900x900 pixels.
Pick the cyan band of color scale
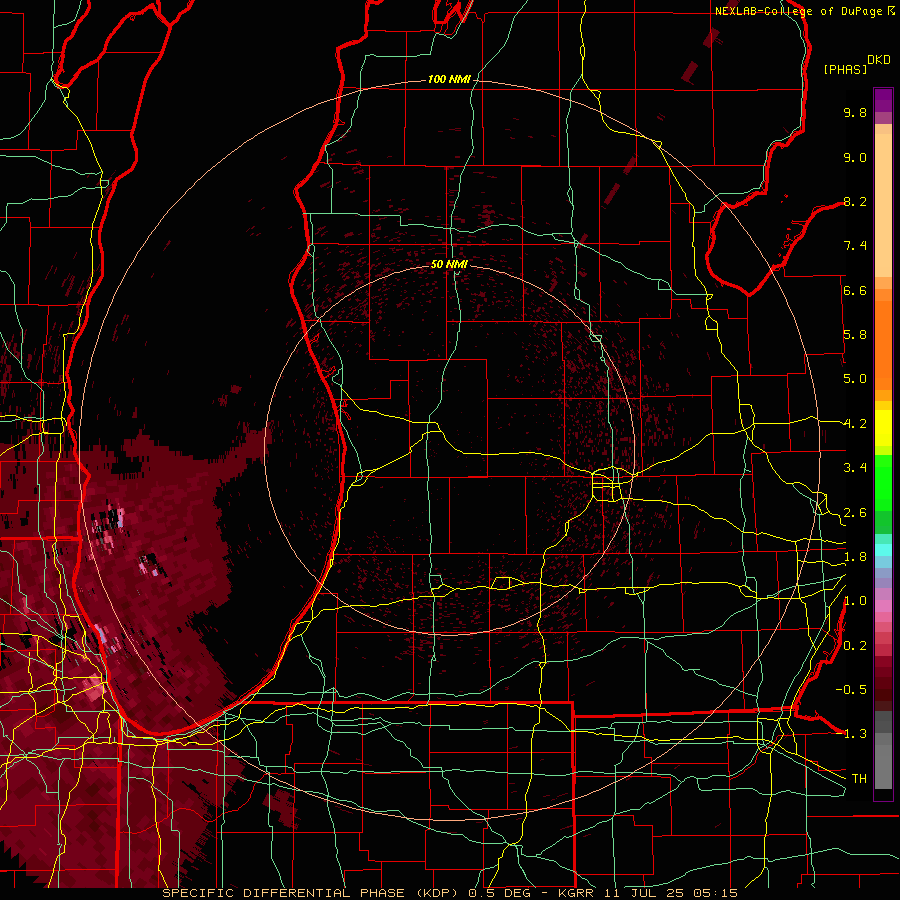(x=883, y=550)
